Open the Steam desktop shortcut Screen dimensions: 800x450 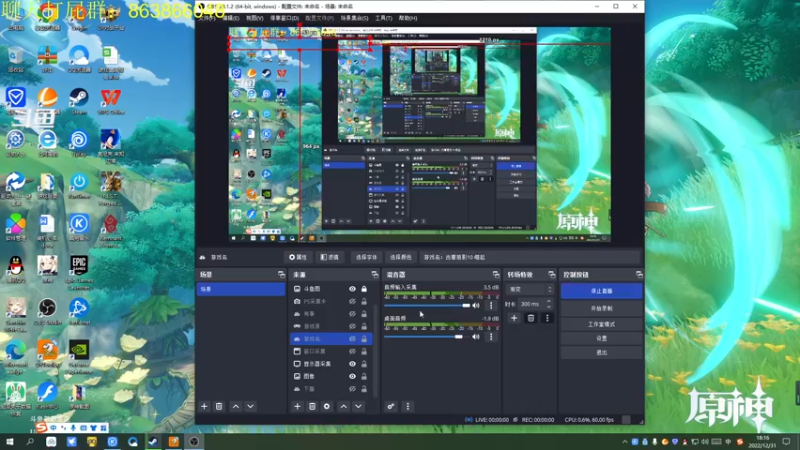pyautogui.click(x=79, y=101)
